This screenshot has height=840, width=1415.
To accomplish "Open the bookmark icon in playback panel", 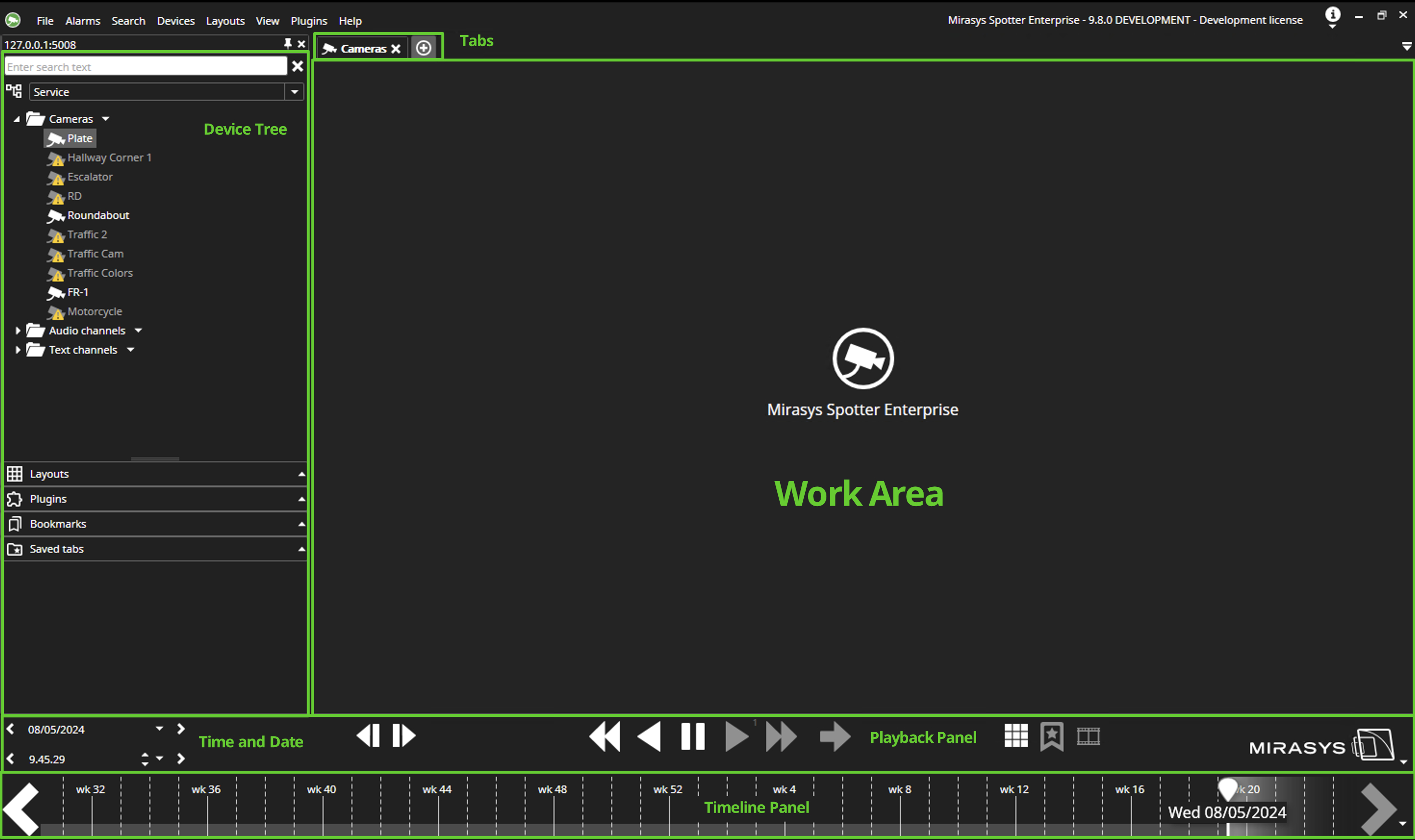I will coord(1052,737).
